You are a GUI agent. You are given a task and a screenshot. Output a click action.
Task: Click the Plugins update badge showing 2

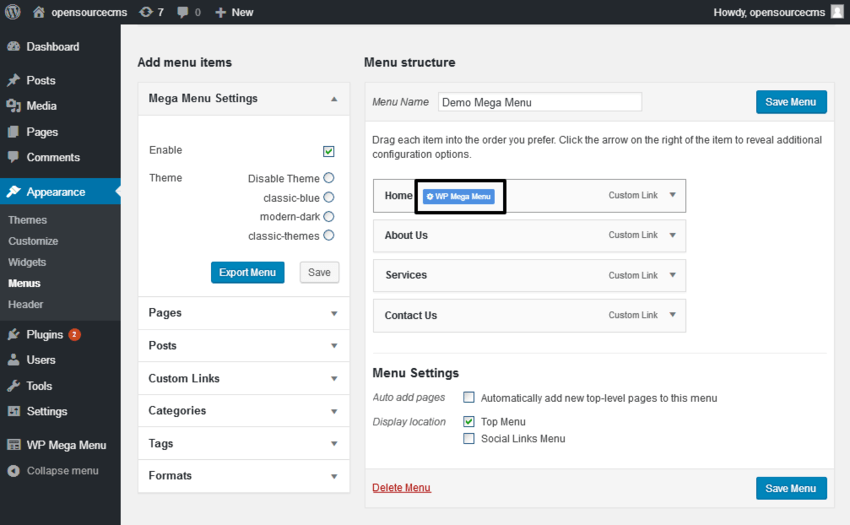tap(74, 335)
